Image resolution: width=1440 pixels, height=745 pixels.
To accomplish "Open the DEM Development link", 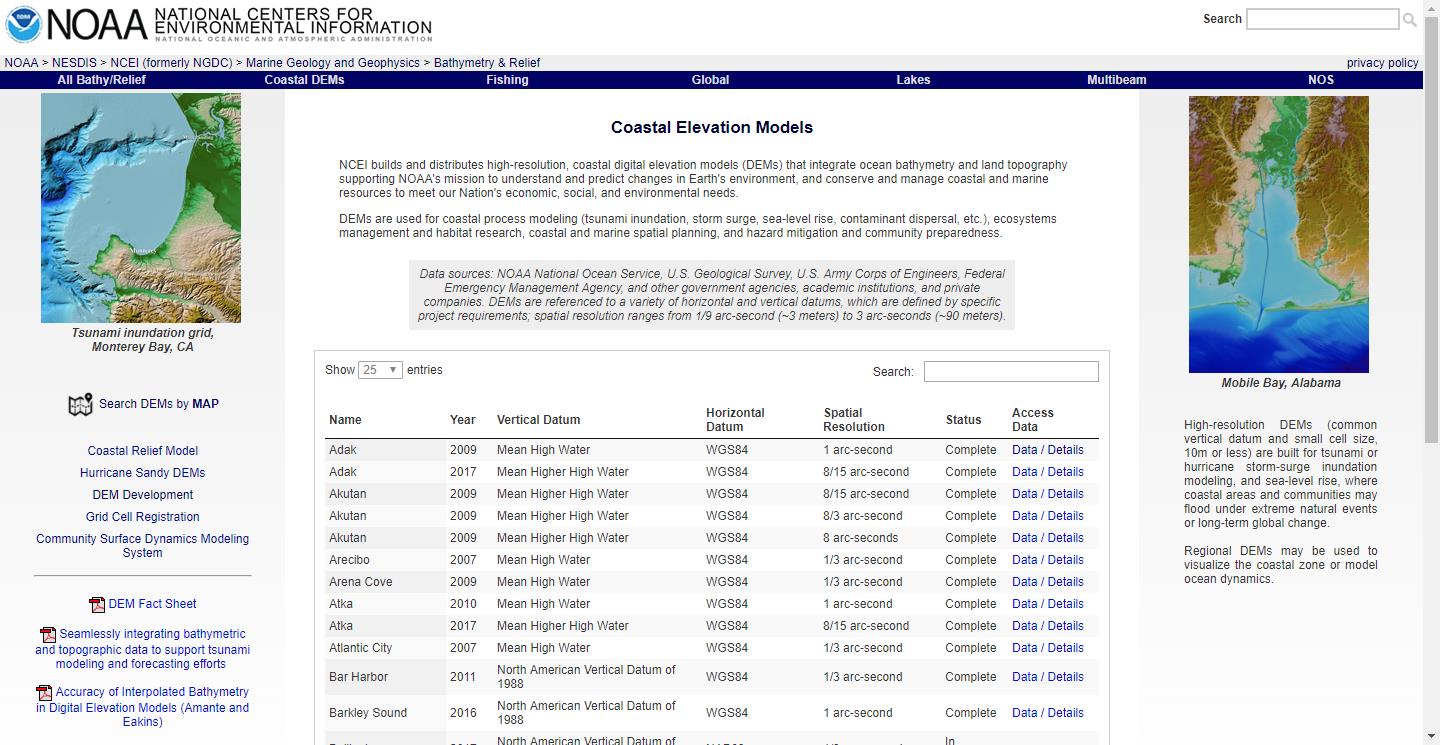I will (143, 495).
